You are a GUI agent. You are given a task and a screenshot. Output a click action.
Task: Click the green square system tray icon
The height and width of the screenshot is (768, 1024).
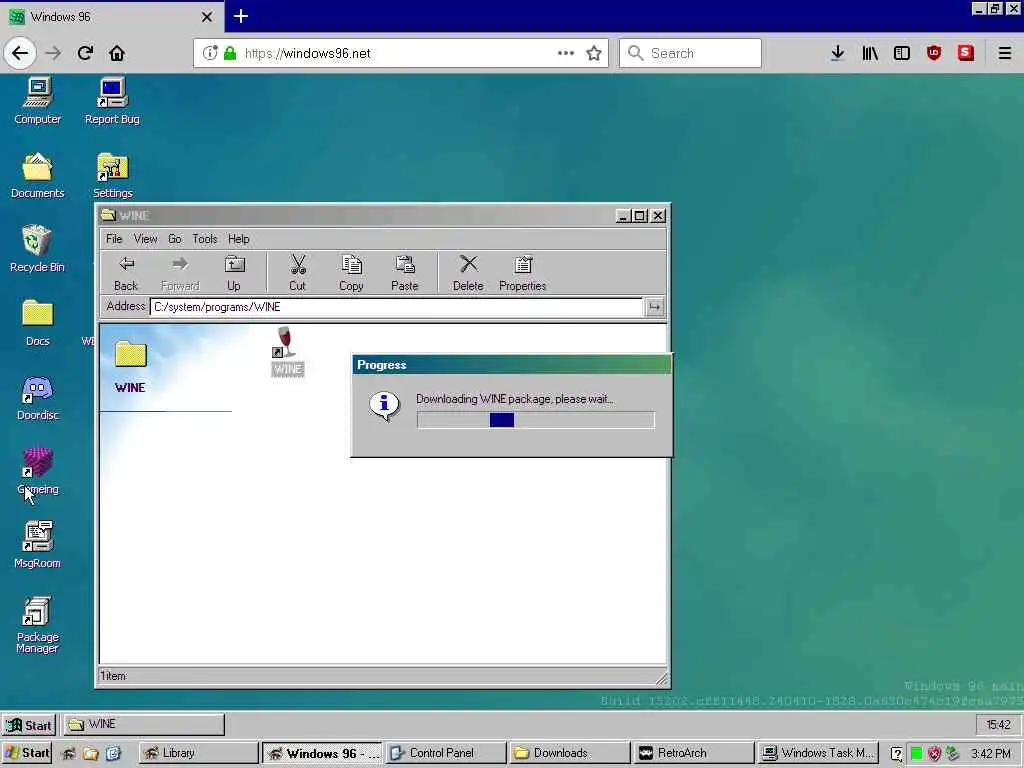916,754
